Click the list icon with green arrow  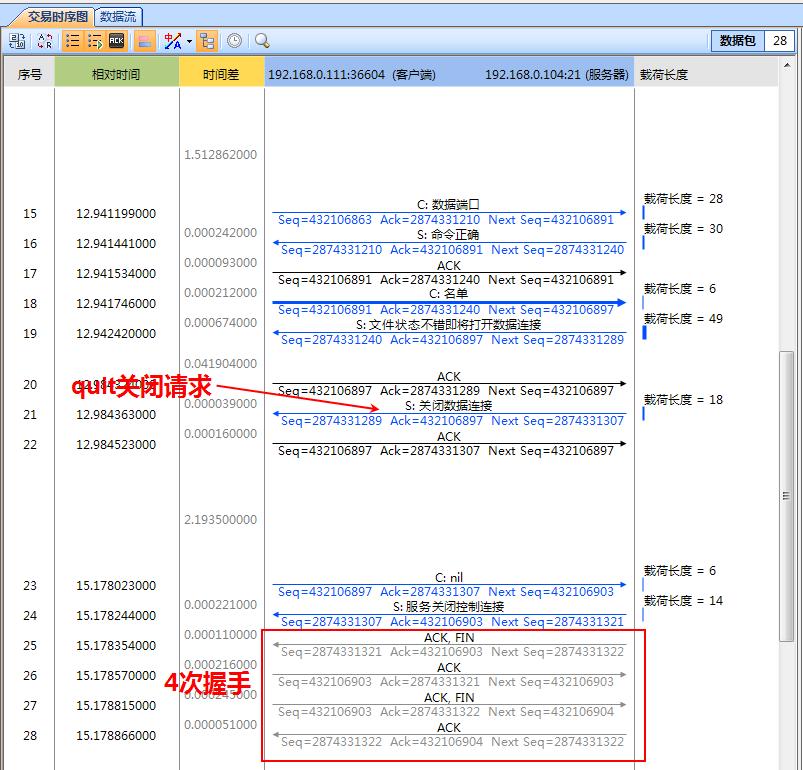96,41
